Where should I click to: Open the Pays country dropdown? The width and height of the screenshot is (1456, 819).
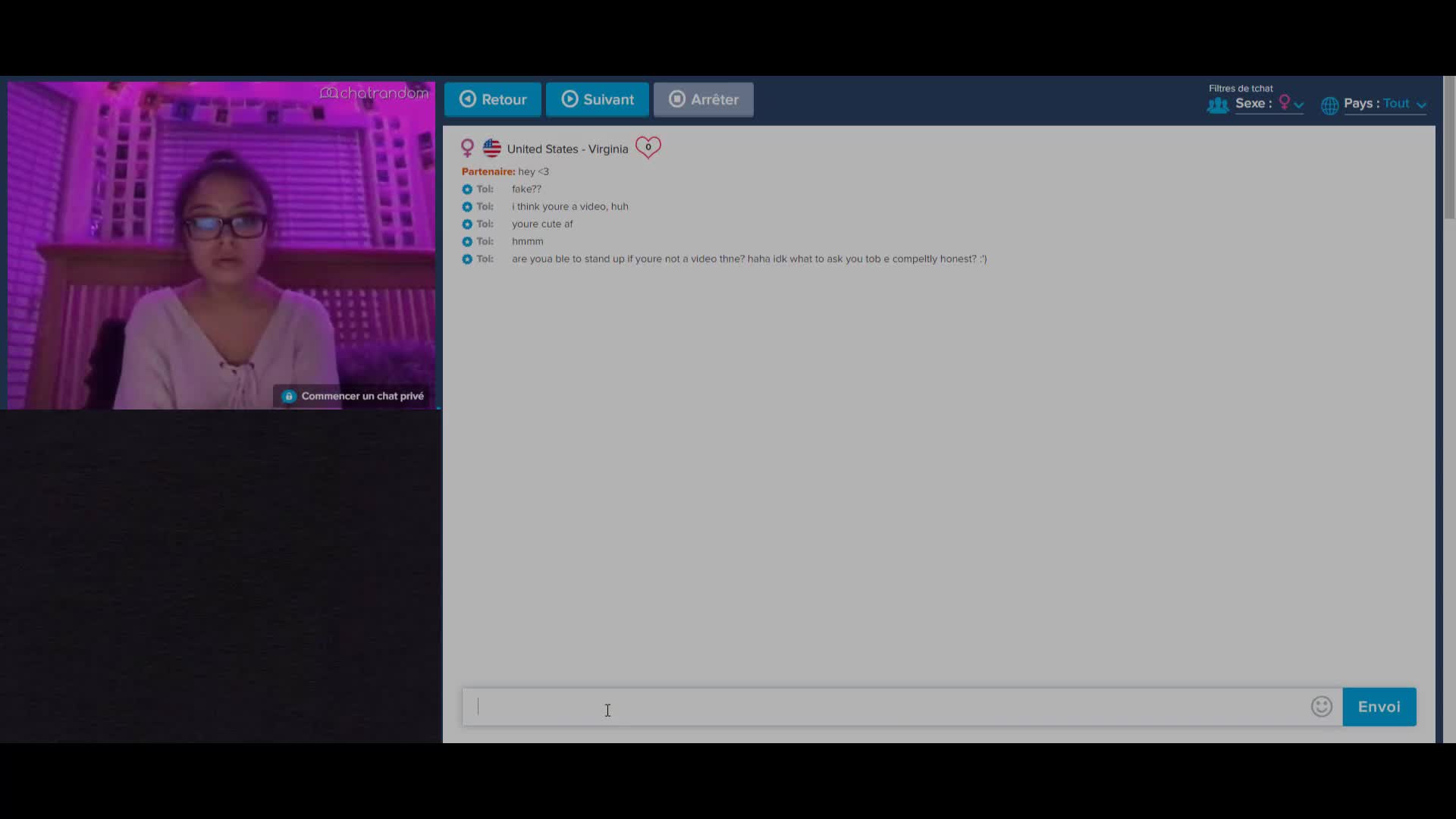pos(1385,104)
